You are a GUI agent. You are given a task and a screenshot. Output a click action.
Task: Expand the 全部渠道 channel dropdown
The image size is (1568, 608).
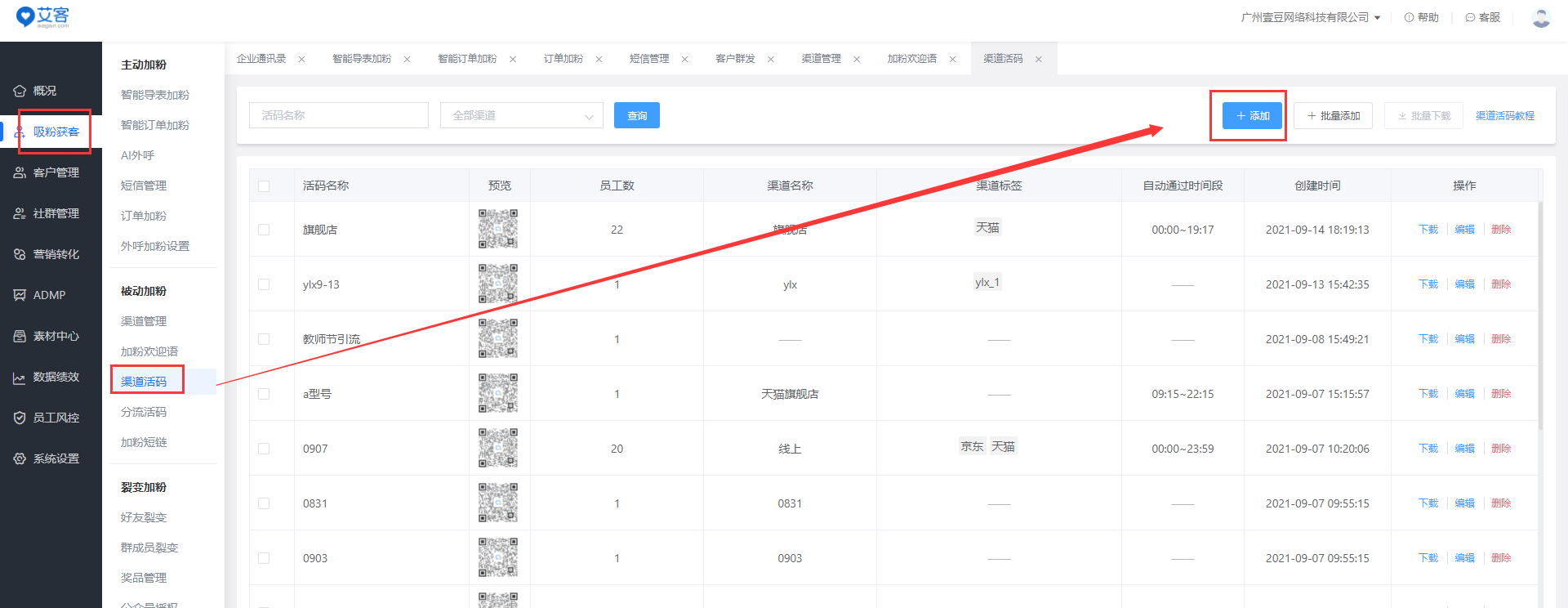click(x=521, y=115)
